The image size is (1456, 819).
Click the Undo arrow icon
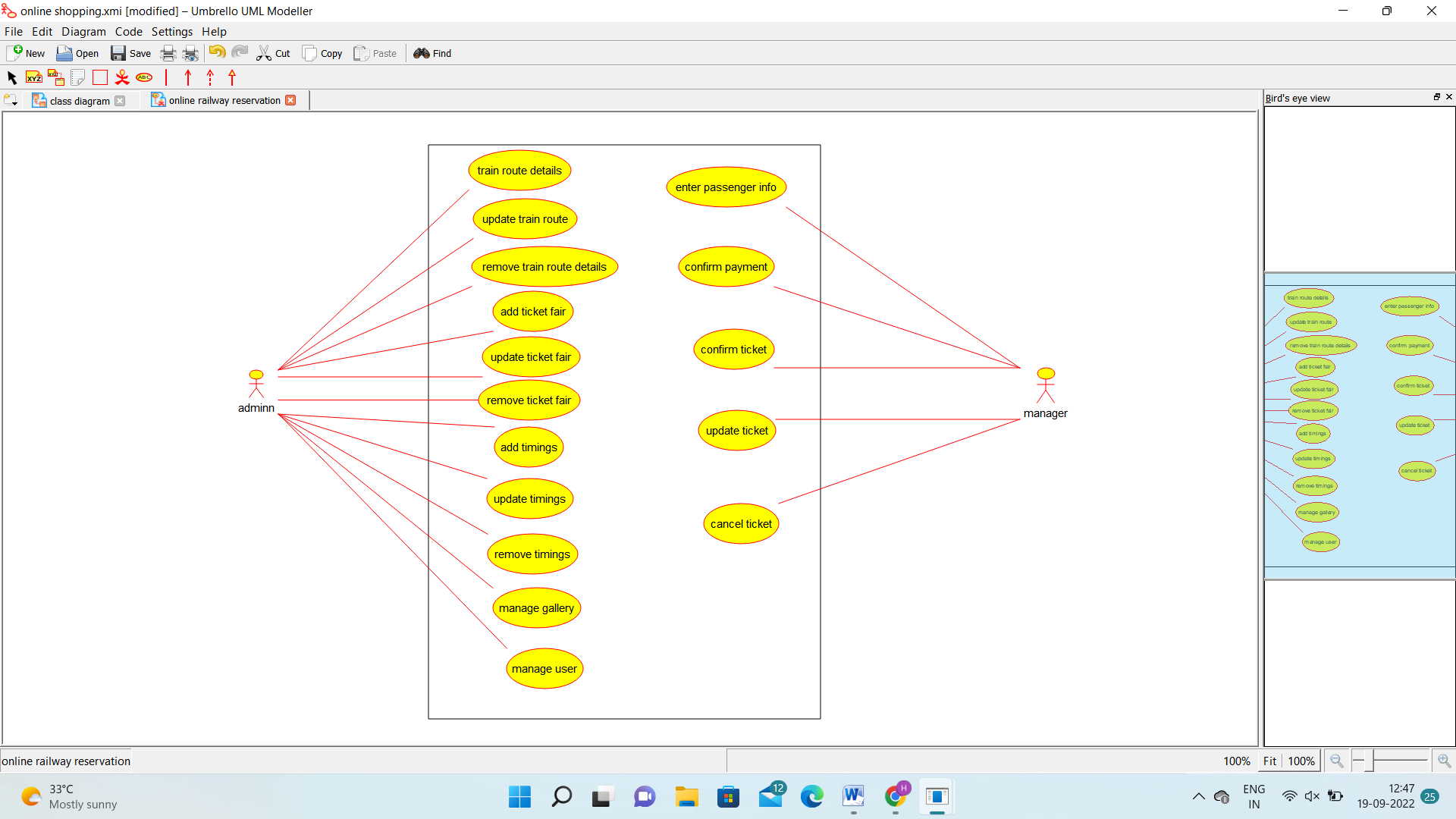(x=217, y=52)
